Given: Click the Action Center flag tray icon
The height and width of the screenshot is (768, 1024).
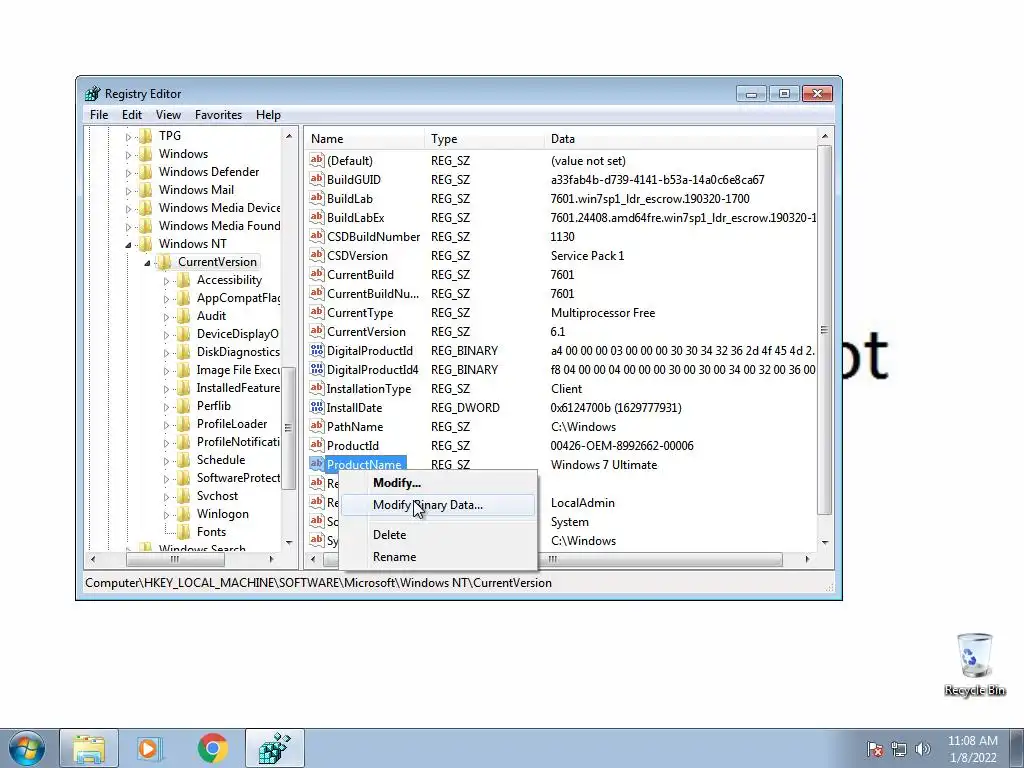Looking at the screenshot, I should 875,749.
